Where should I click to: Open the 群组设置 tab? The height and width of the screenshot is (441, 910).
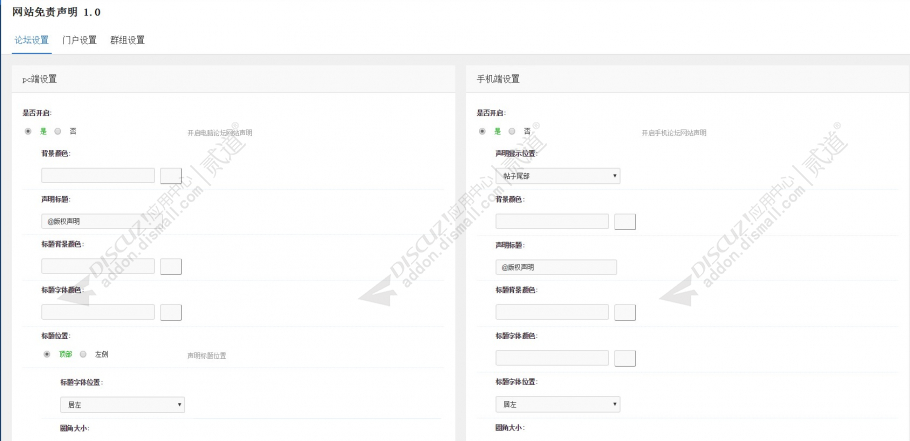(127, 40)
